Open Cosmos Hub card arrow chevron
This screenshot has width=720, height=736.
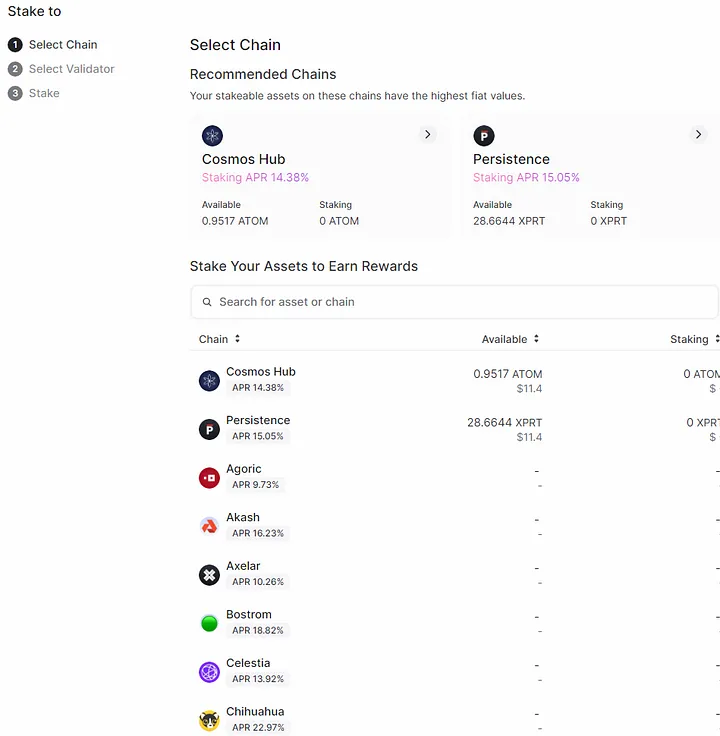coord(428,134)
